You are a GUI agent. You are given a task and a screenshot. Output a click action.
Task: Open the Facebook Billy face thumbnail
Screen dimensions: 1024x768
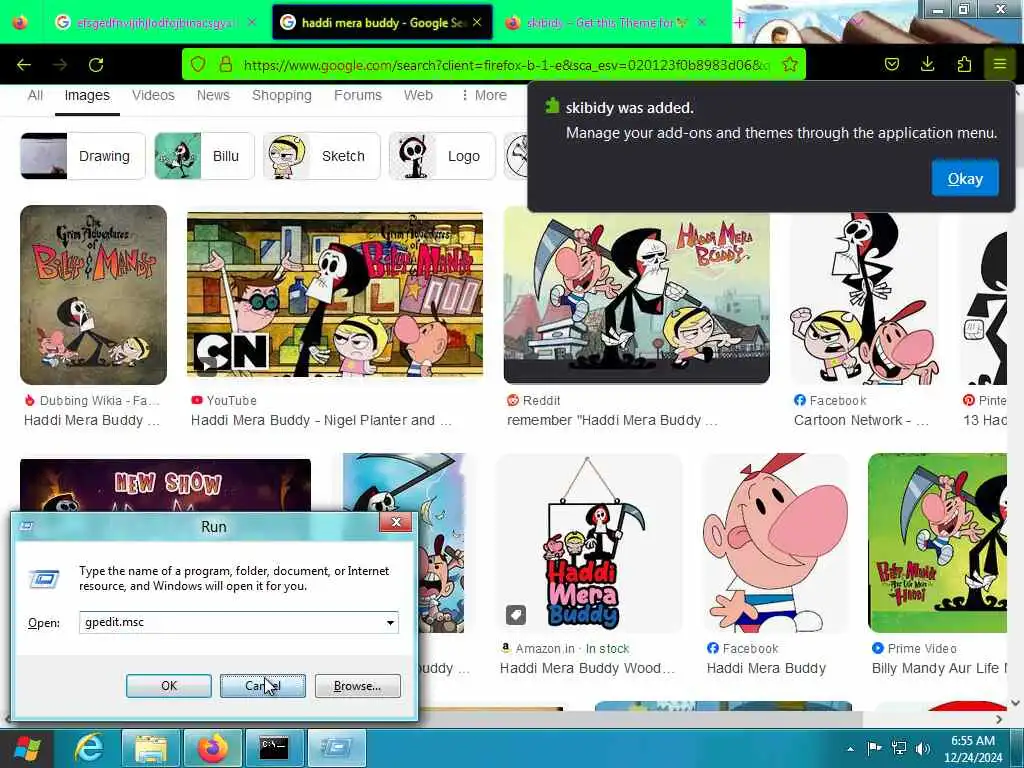[776, 543]
